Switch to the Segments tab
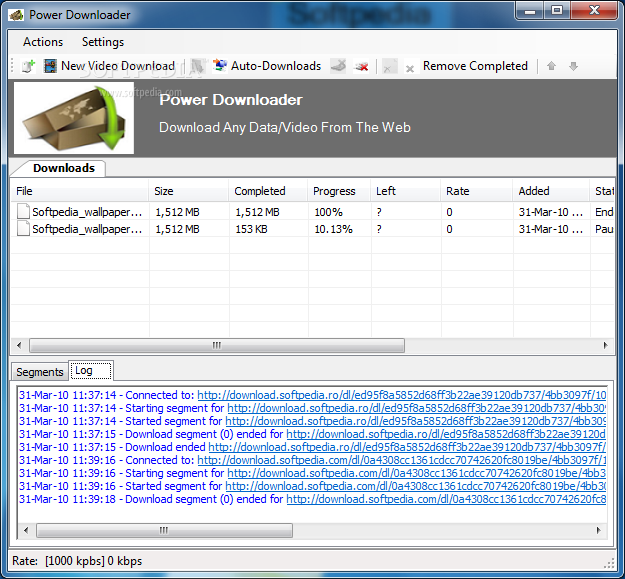This screenshot has width=625, height=579. coord(39,372)
